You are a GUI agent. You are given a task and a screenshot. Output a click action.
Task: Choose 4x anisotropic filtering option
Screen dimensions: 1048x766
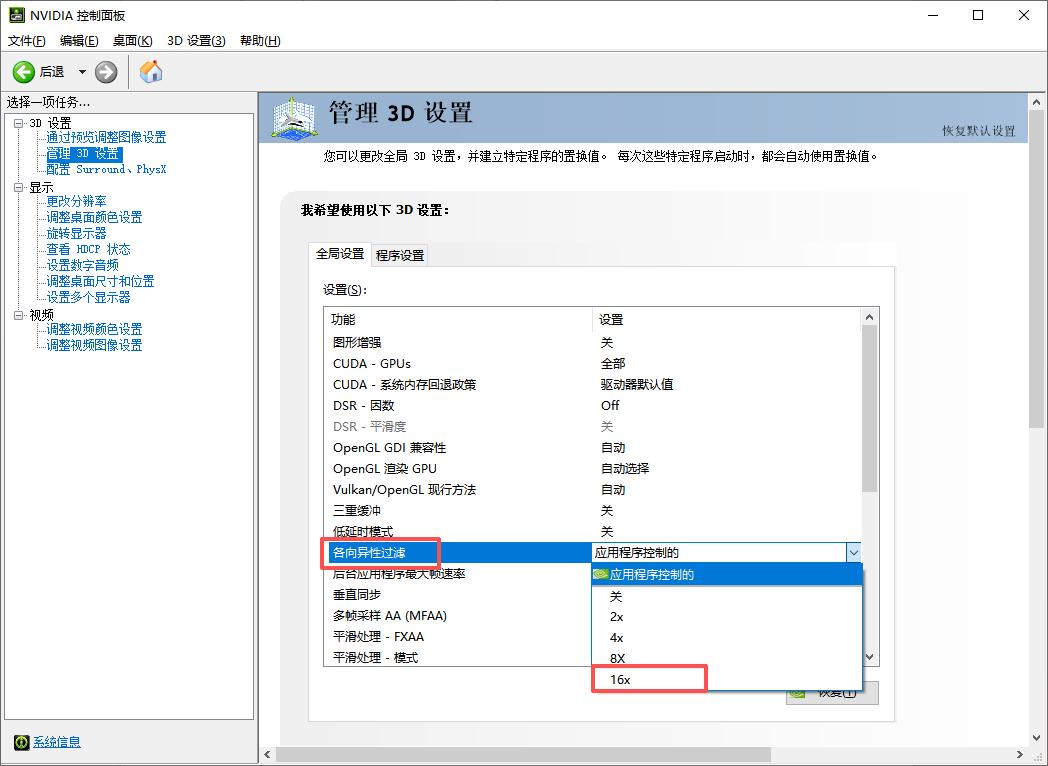[x=727, y=638]
